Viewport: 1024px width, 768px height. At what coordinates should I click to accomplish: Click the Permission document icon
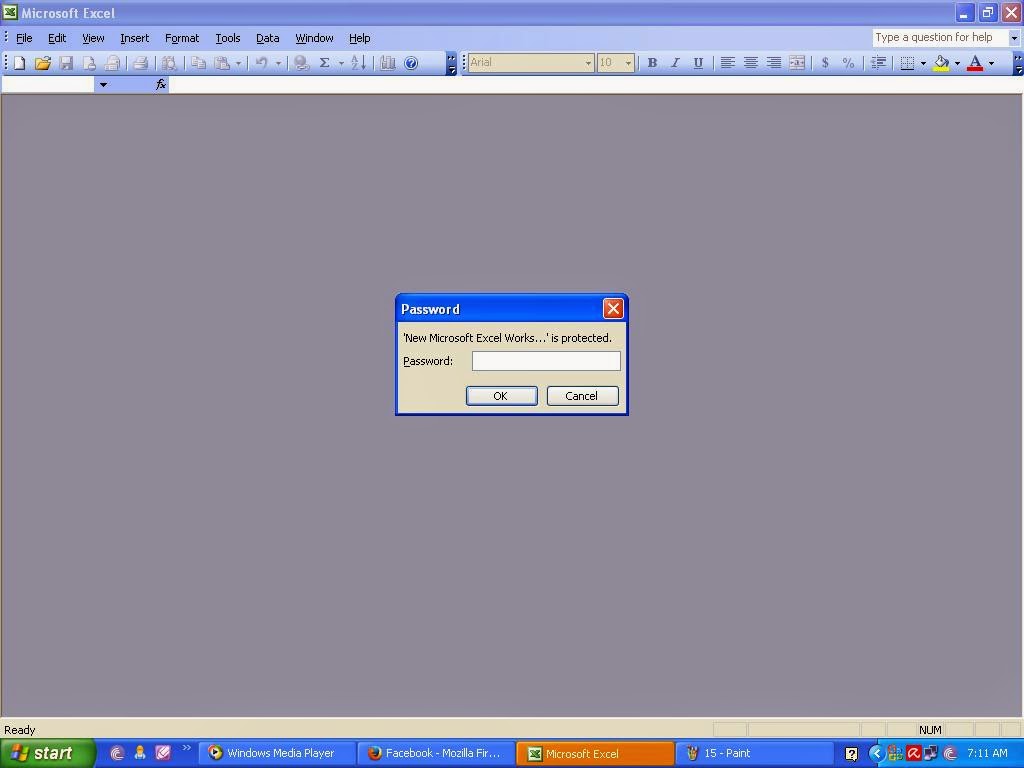(x=89, y=63)
